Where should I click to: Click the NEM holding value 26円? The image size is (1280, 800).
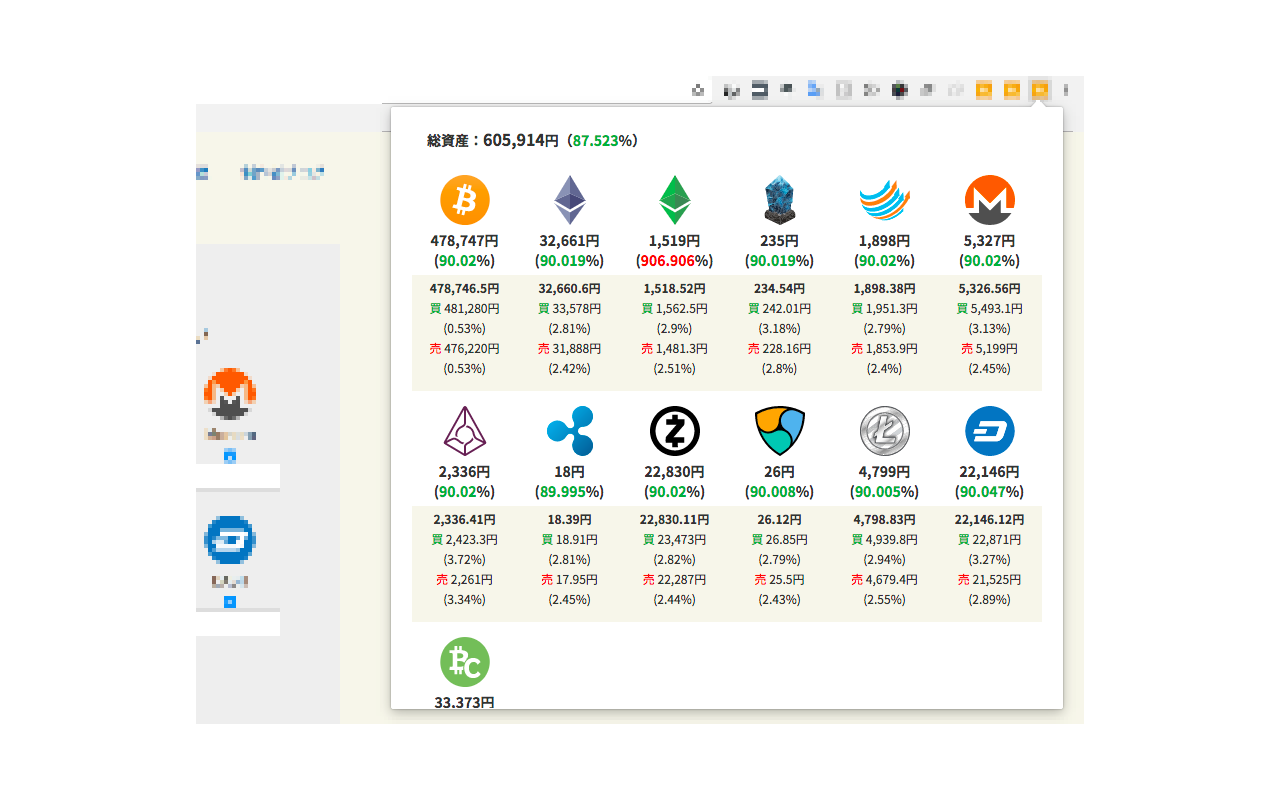pos(779,472)
